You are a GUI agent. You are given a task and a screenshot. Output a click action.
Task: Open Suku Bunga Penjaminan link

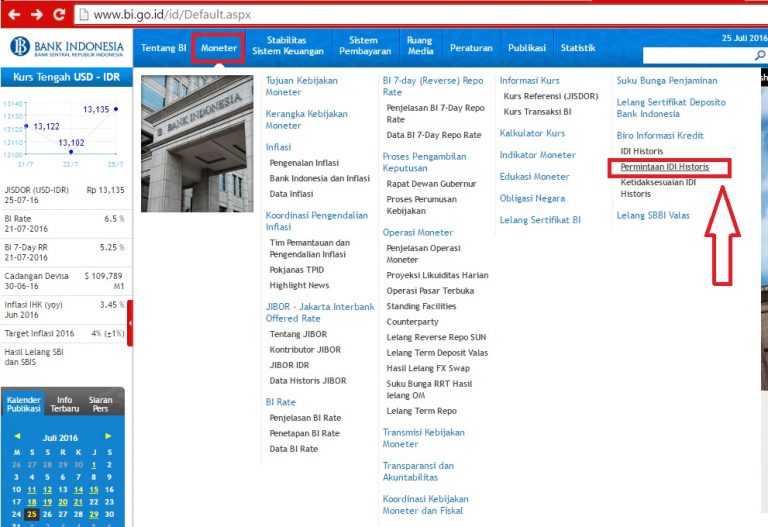pyautogui.click(x=667, y=81)
